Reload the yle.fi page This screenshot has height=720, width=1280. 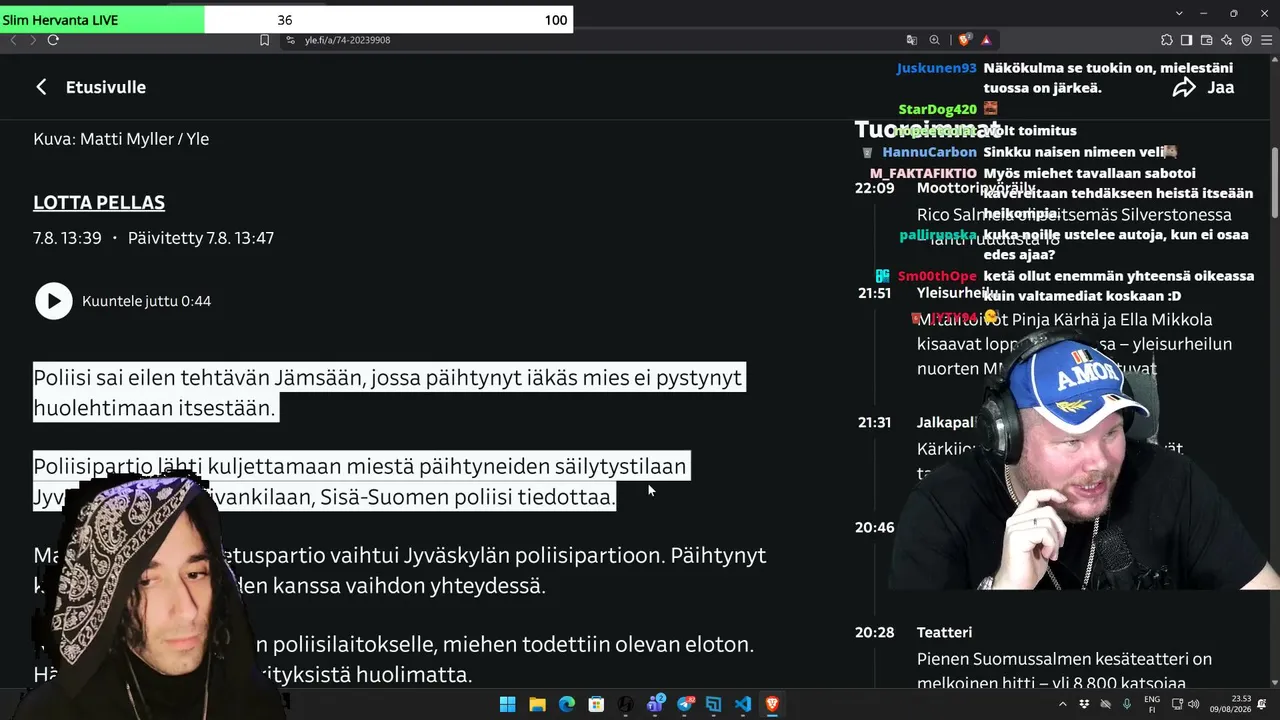[x=53, y=40]
